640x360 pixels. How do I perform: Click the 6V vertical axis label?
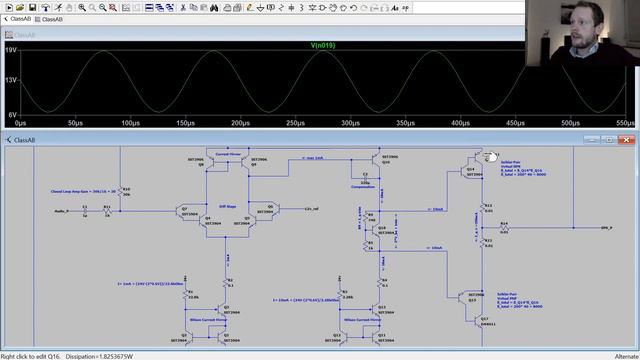12,115
